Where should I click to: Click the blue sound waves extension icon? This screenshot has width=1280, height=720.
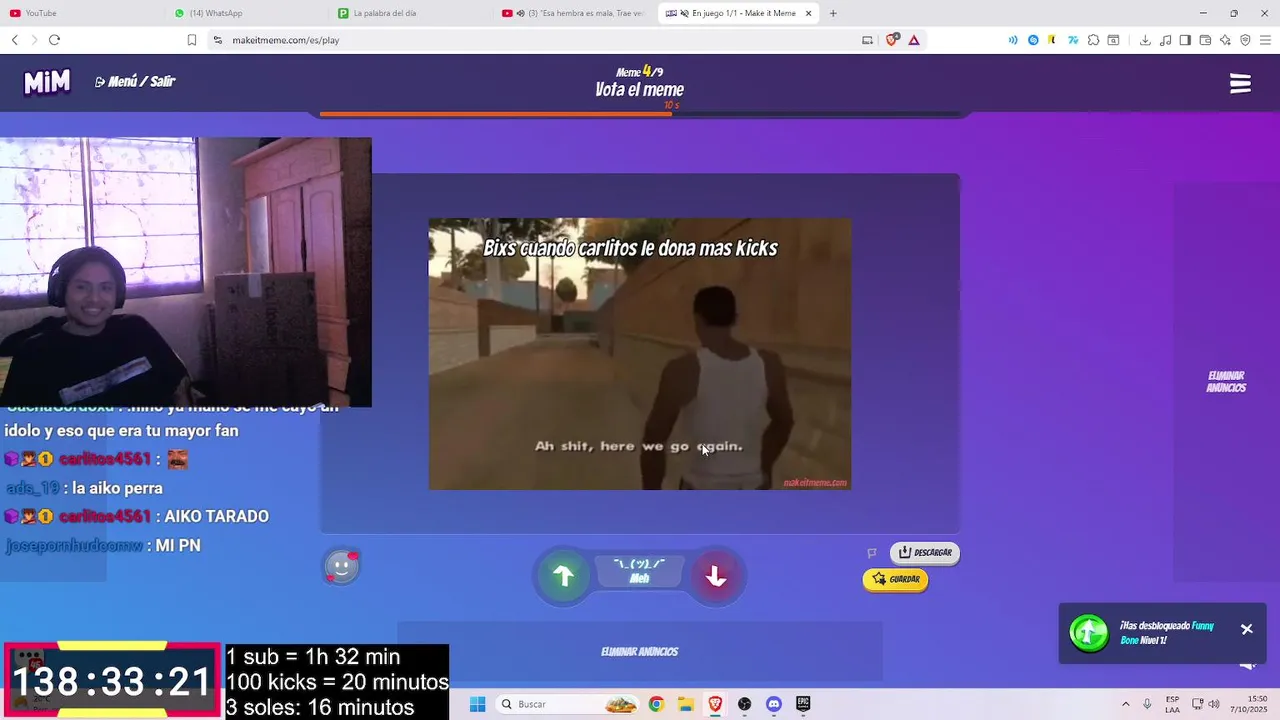click(1013, 40)
